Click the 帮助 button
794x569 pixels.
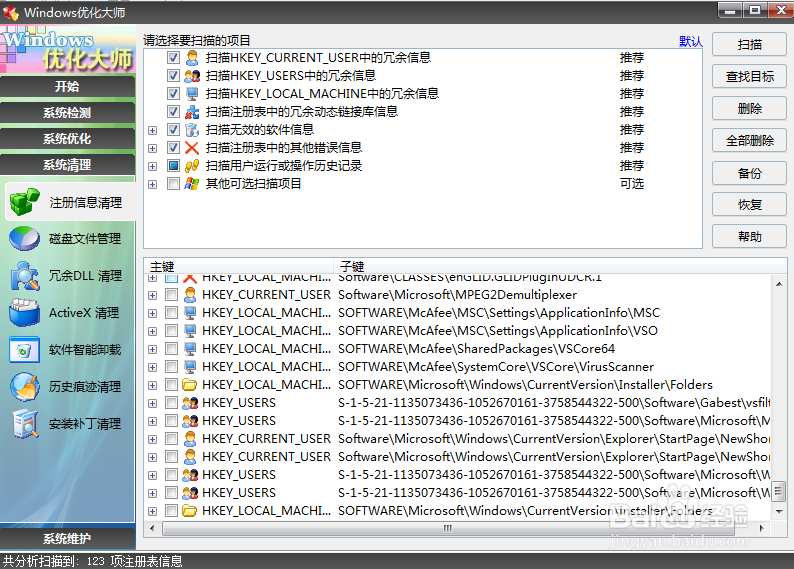[749, 236]
